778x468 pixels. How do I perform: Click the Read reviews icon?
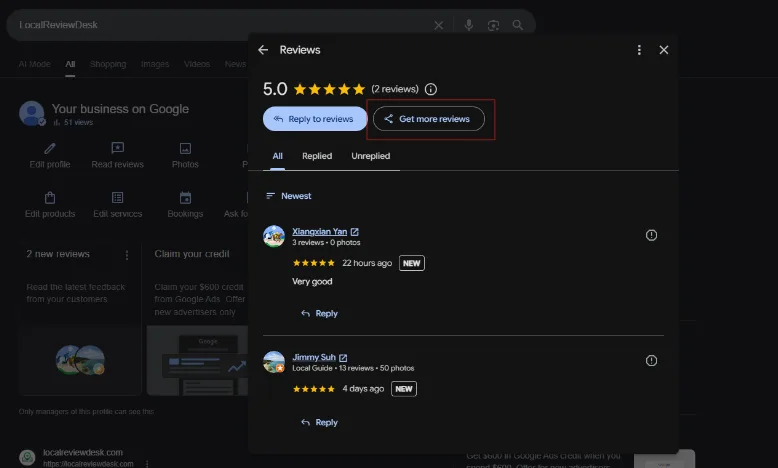tap(118, 148)
